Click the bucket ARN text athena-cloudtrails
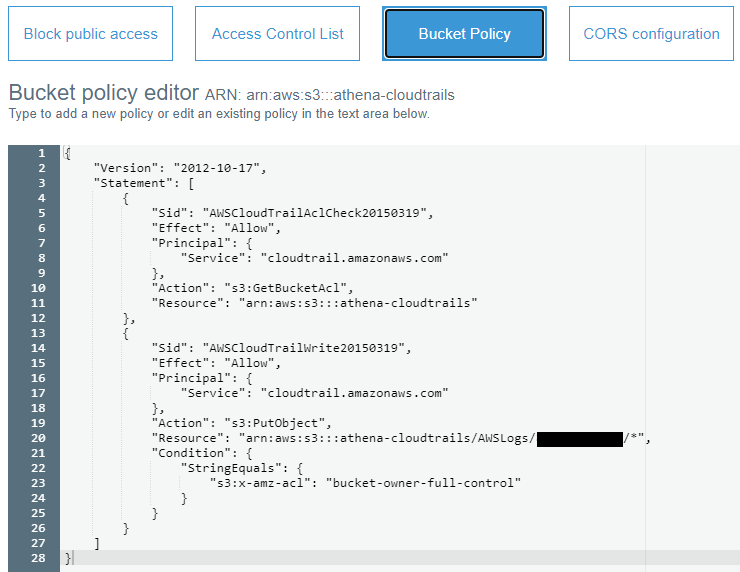The image size is (740, 572). pos(350,95)
